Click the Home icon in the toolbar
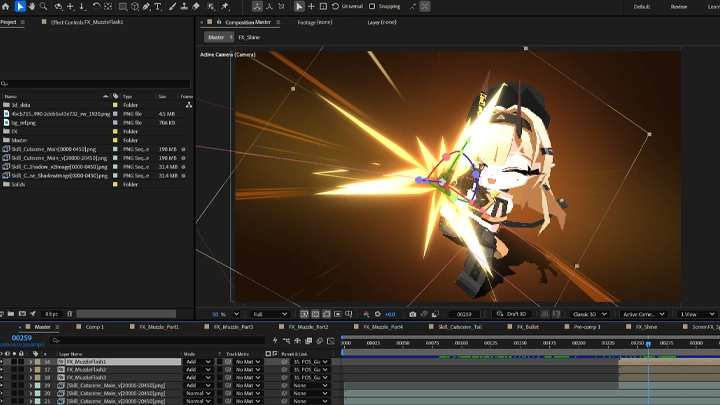The image size is (720, 405). (6, 6)
